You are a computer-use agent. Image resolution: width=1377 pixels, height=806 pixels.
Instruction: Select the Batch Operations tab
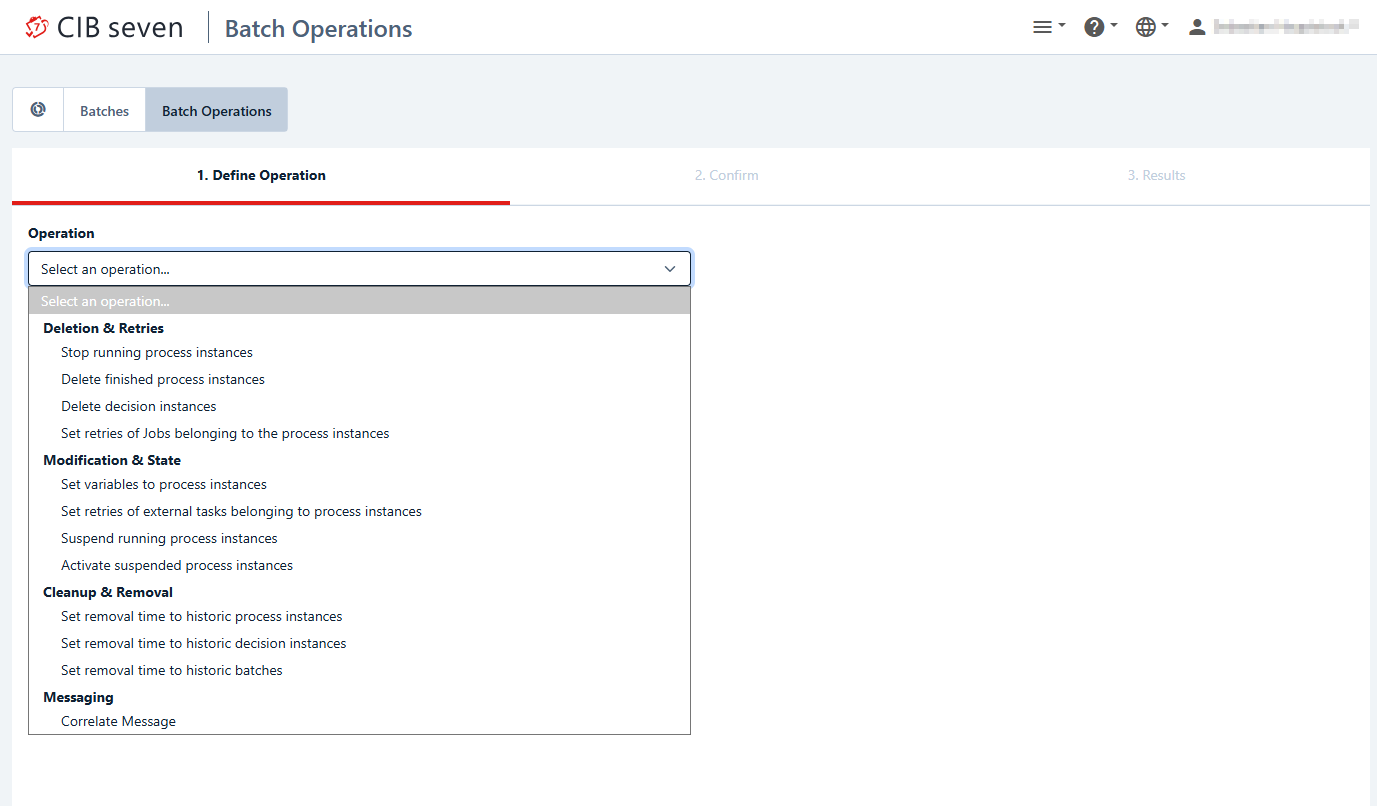click(217, 111)
